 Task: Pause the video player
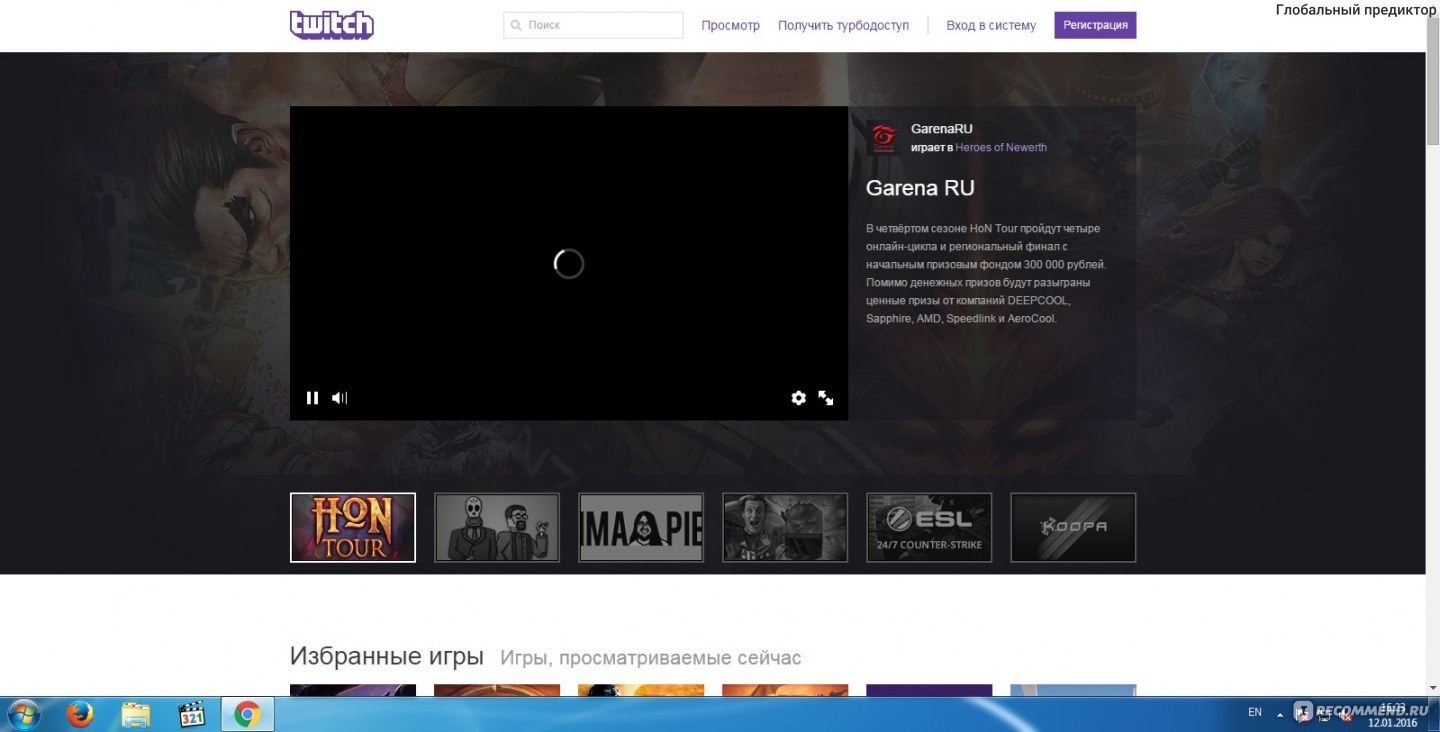pyautogui.click(x=312, y=398)
